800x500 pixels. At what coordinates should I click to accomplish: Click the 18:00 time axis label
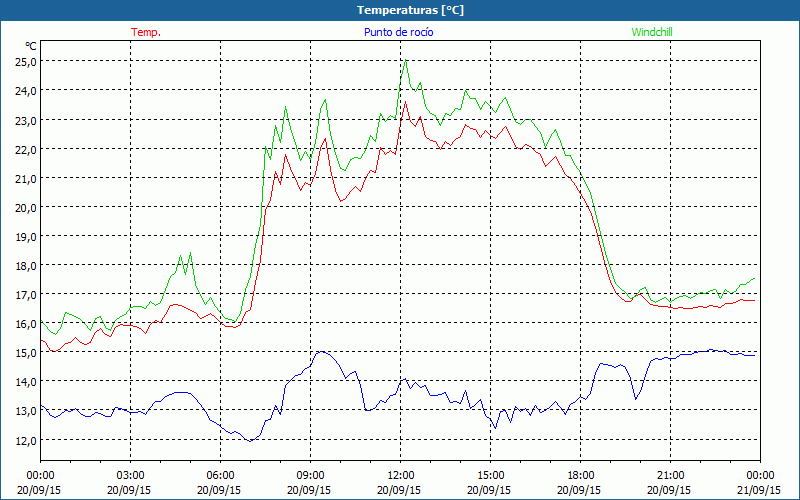coord(580,476)
